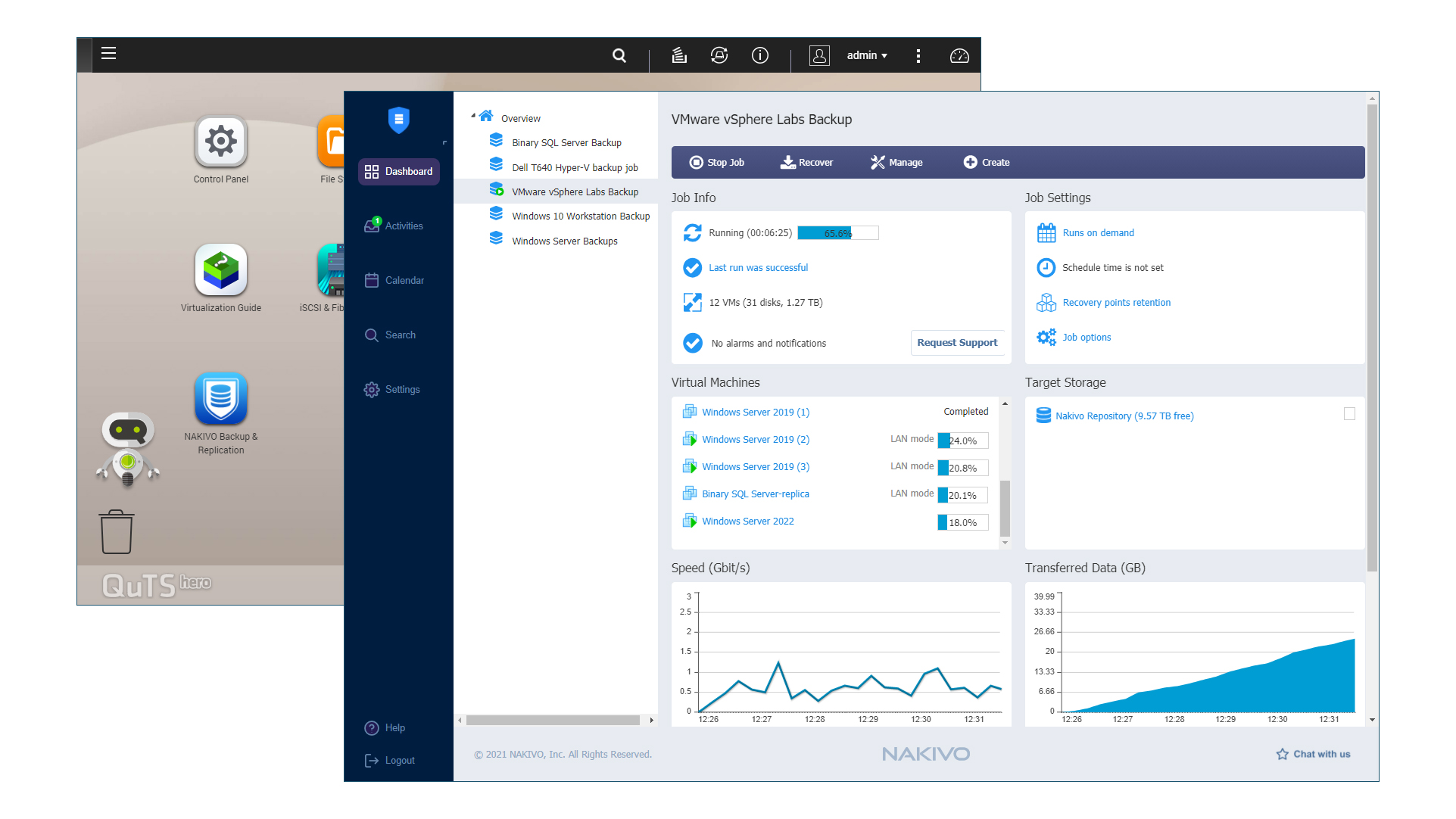Click Windows Server 2019 (2) progress bar
The height and width of the screenshot is (819, 1456).
962,441
